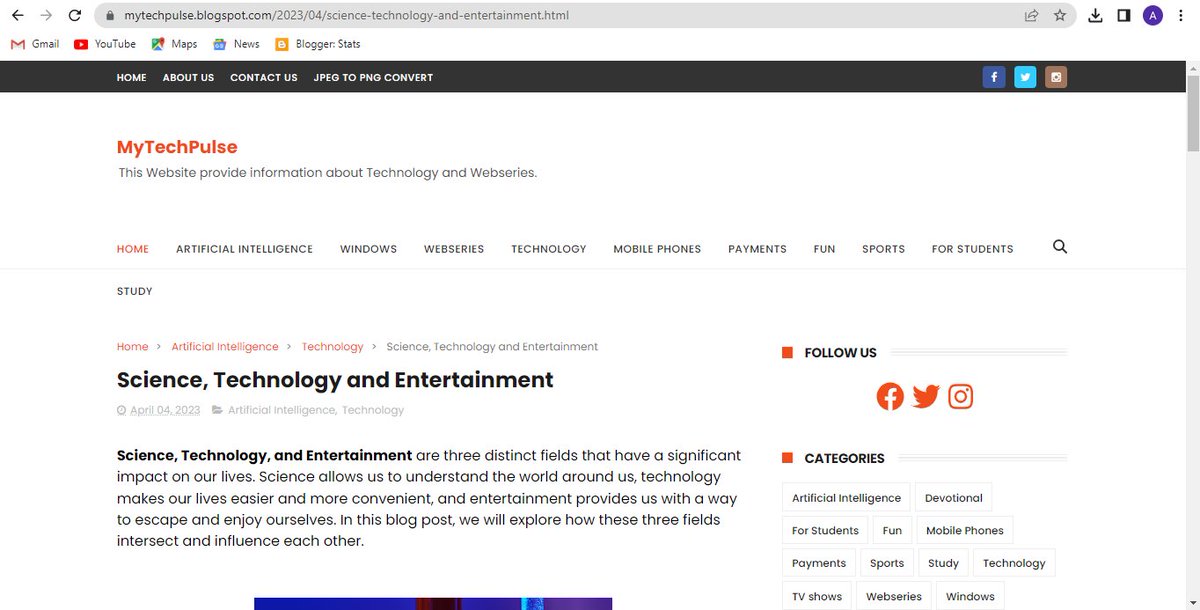
Task: Open Fun category tag
Action: click(892, 531)
